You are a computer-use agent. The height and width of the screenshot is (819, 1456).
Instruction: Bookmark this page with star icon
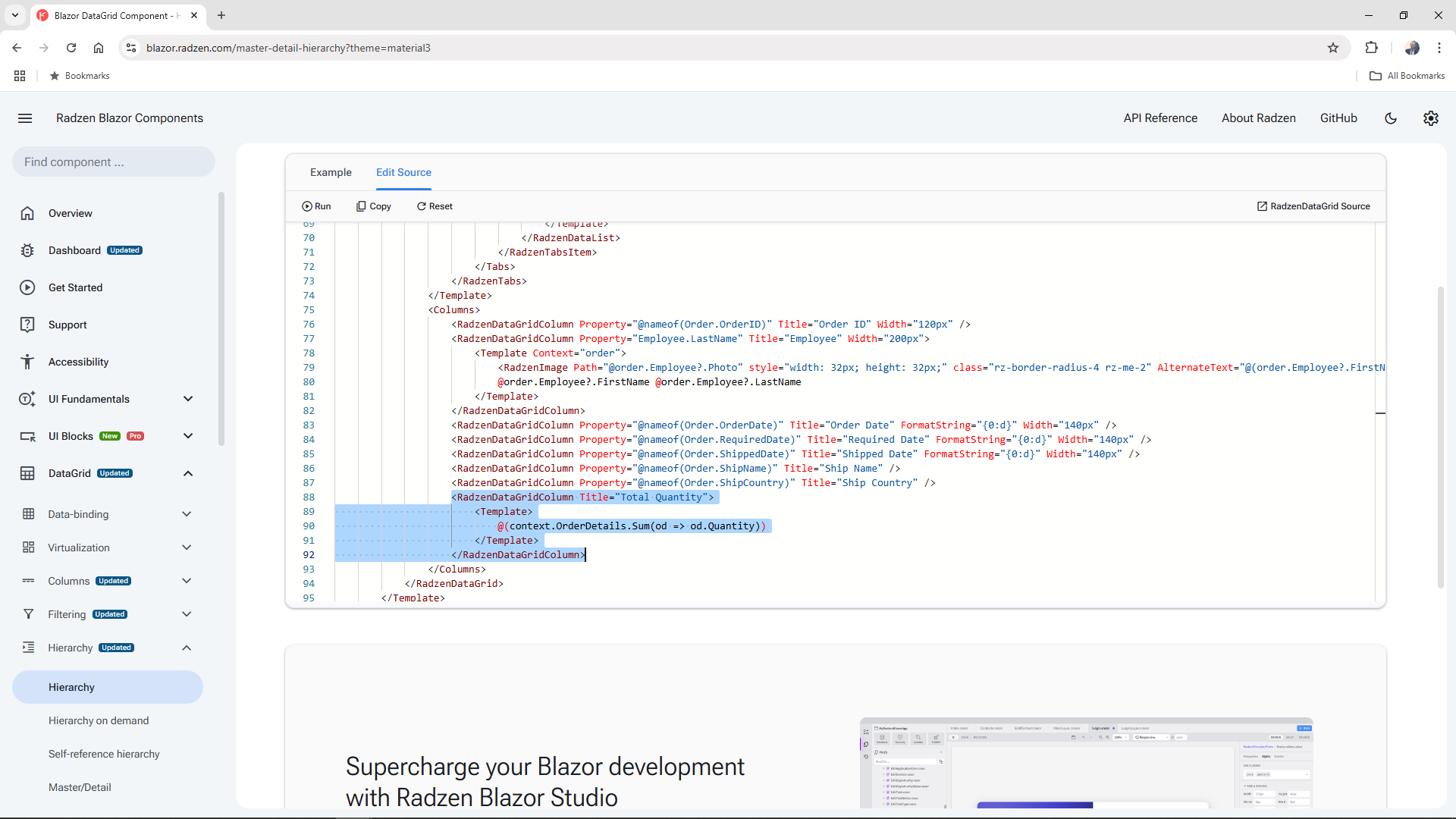(x=1333, y=48)
